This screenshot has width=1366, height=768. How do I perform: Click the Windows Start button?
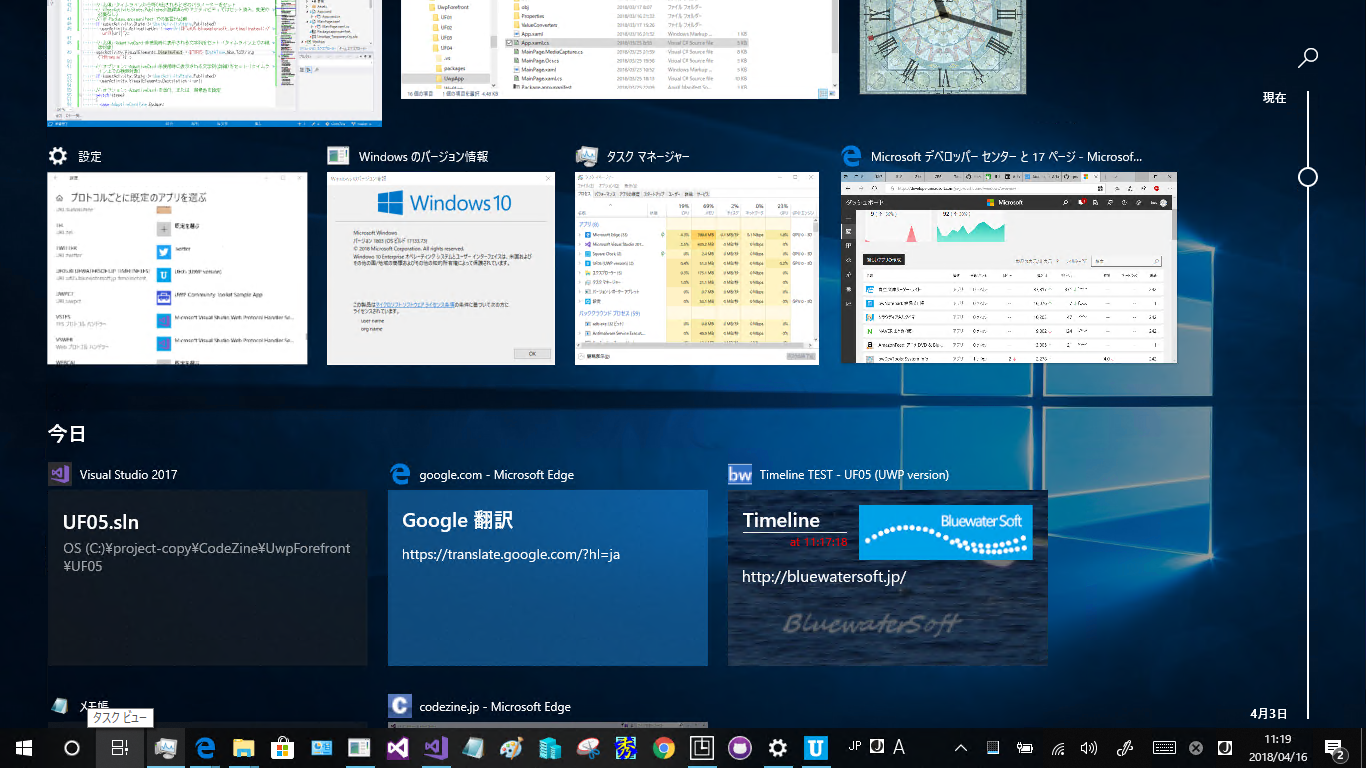23,748
